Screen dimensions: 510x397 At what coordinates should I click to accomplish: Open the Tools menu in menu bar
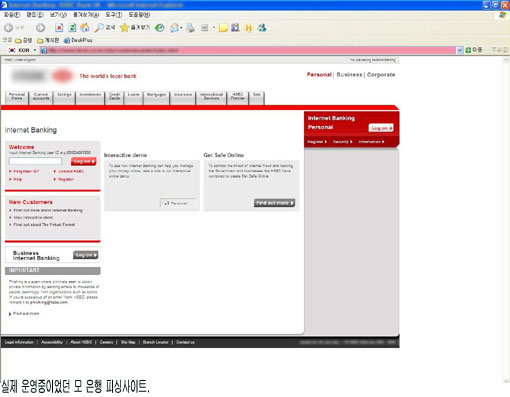pos(114,15)
